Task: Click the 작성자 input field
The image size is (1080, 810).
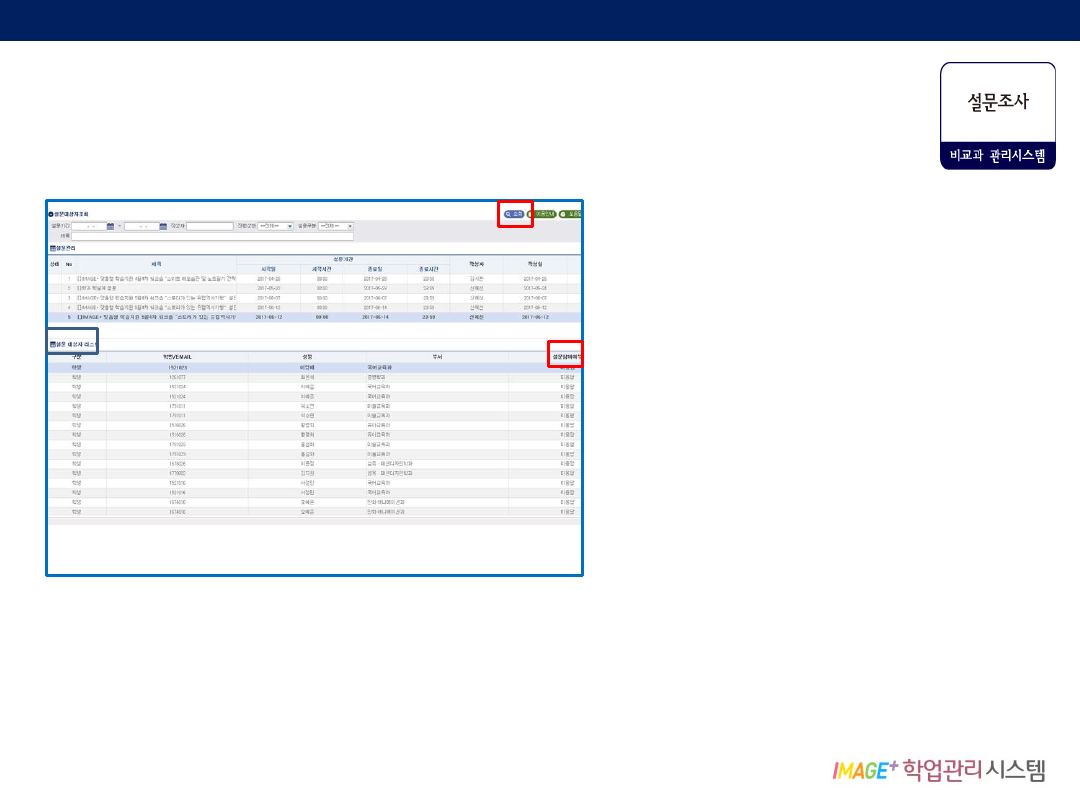Action: click(x=210, y=226)
